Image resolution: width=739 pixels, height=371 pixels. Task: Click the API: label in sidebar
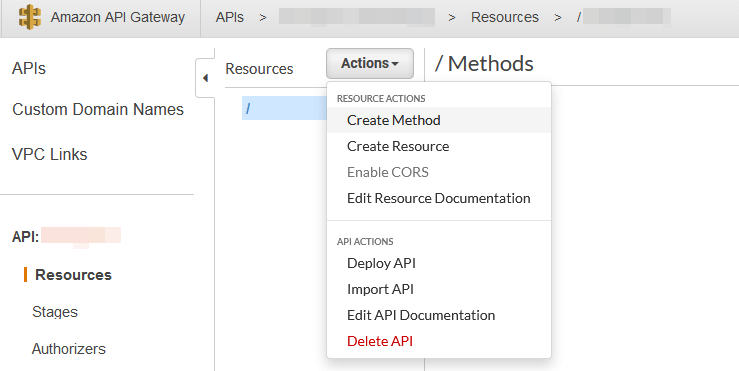click(x=25, y=236)
